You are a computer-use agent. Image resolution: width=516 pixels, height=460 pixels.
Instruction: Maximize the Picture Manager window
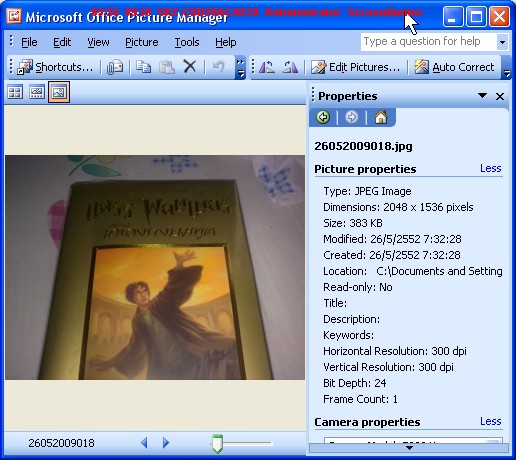coord(476,16)
